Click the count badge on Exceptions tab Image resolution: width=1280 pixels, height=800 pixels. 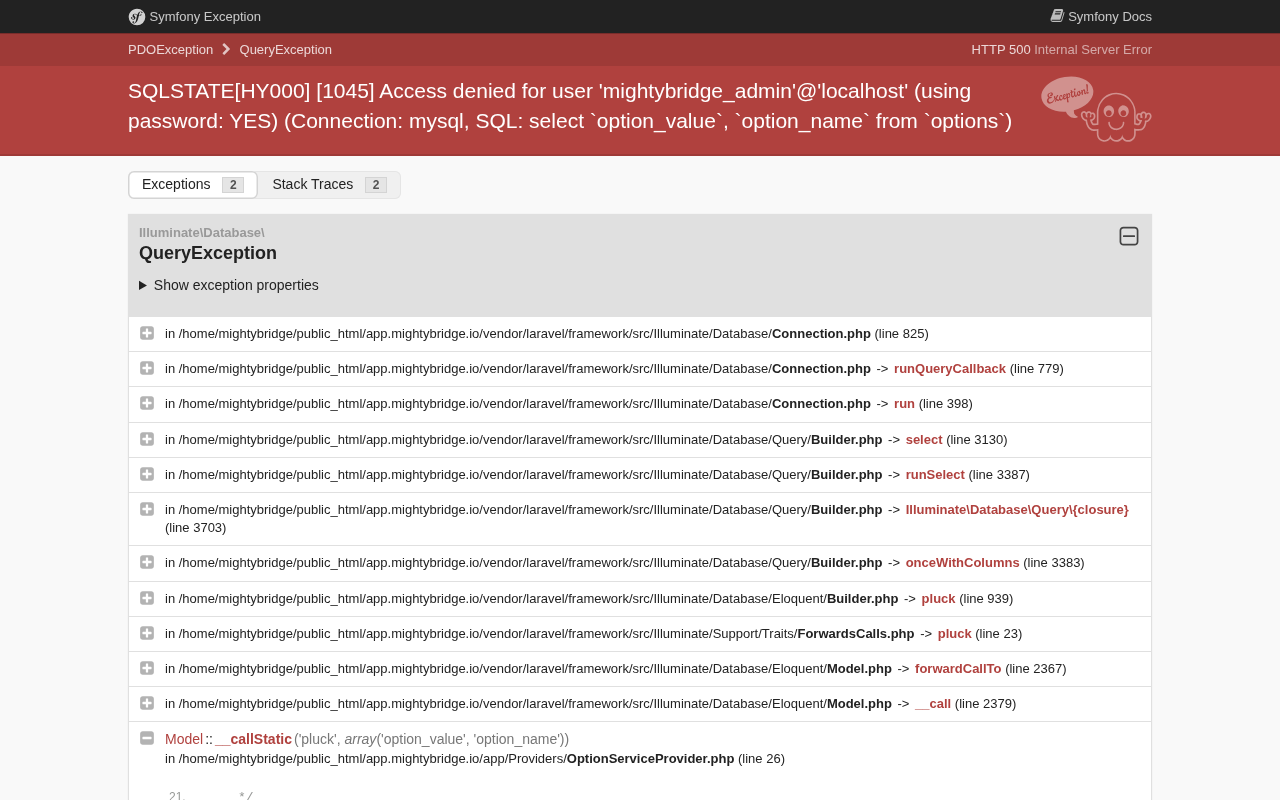pyautogui.click(x=233, y=185)
